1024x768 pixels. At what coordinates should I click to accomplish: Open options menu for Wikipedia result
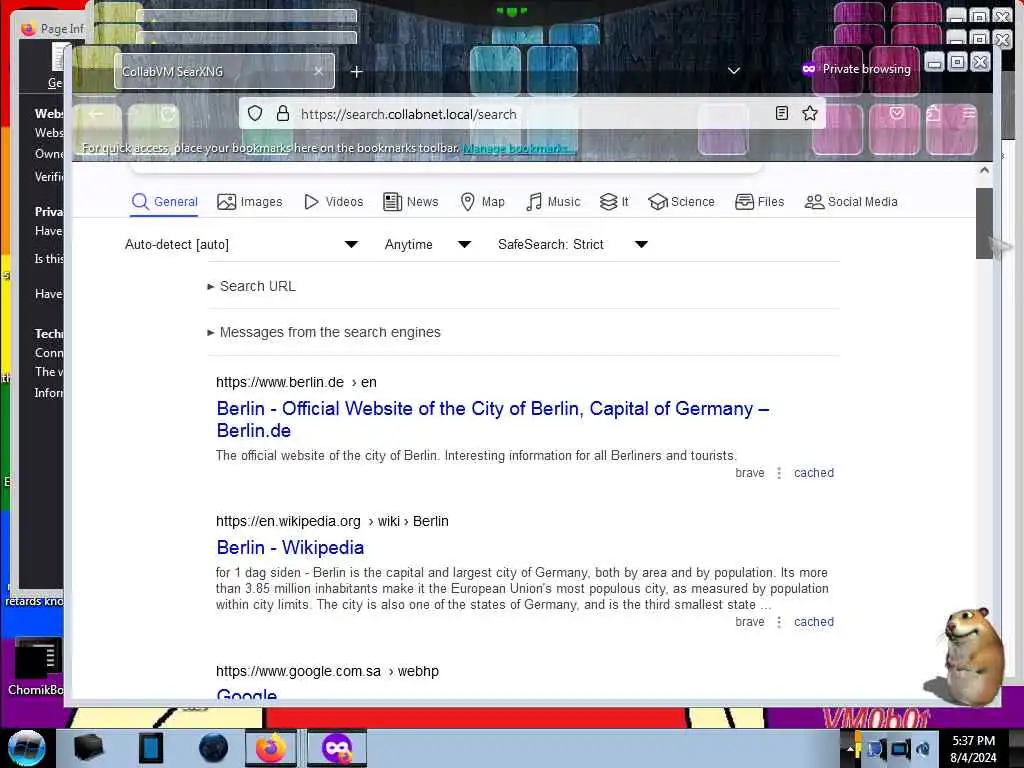pos(779,622)
